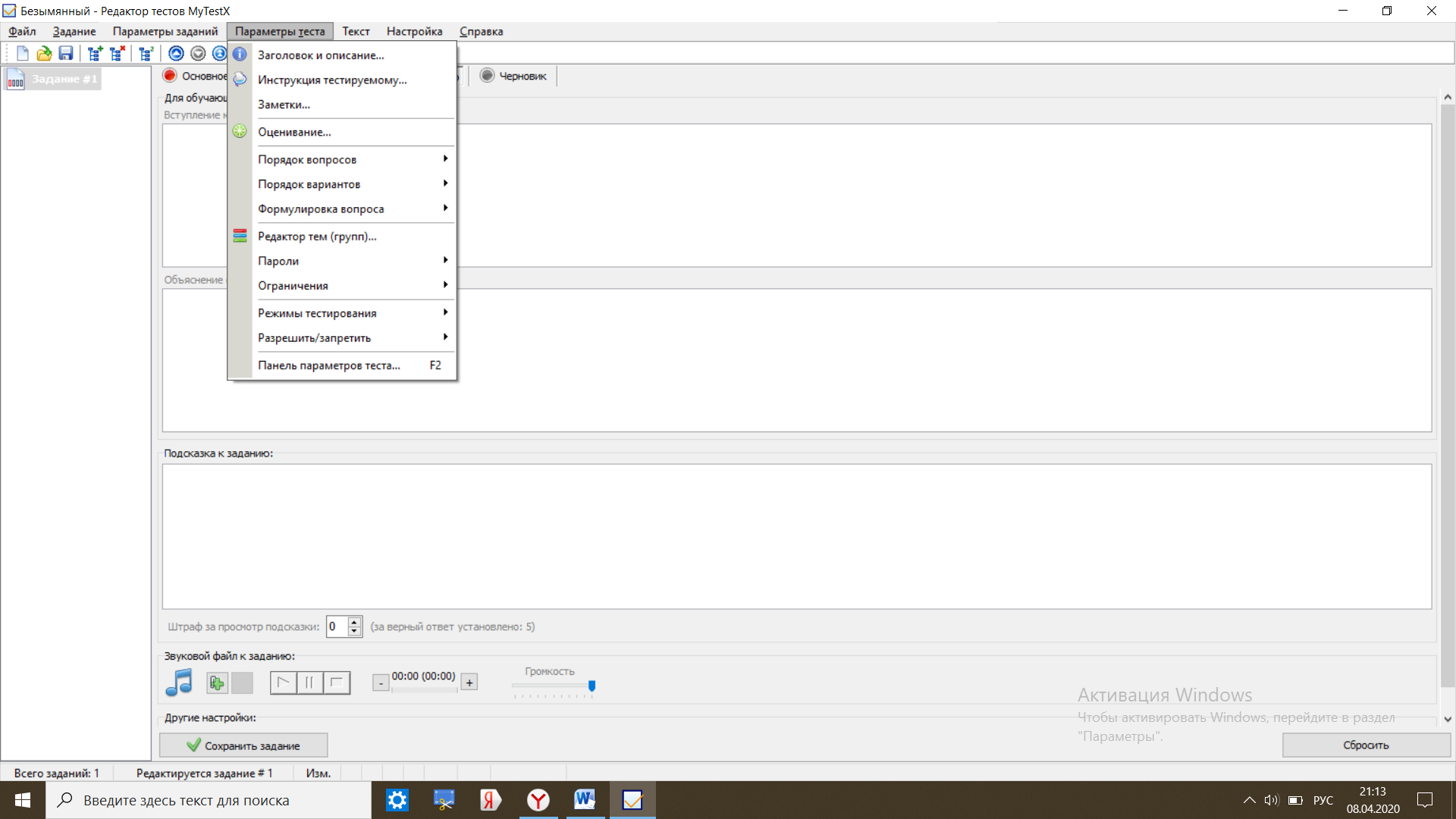This screenshot has height=819, width=1456.
Task: Open Windows Settings from the taskbar
Action: pyautogui.click(x=397, y=800)
